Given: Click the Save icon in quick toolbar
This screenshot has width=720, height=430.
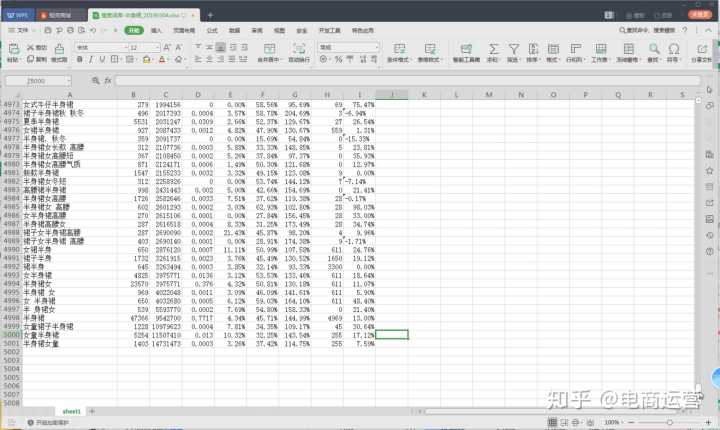Looking at the screenshot, I should (48, 30).
